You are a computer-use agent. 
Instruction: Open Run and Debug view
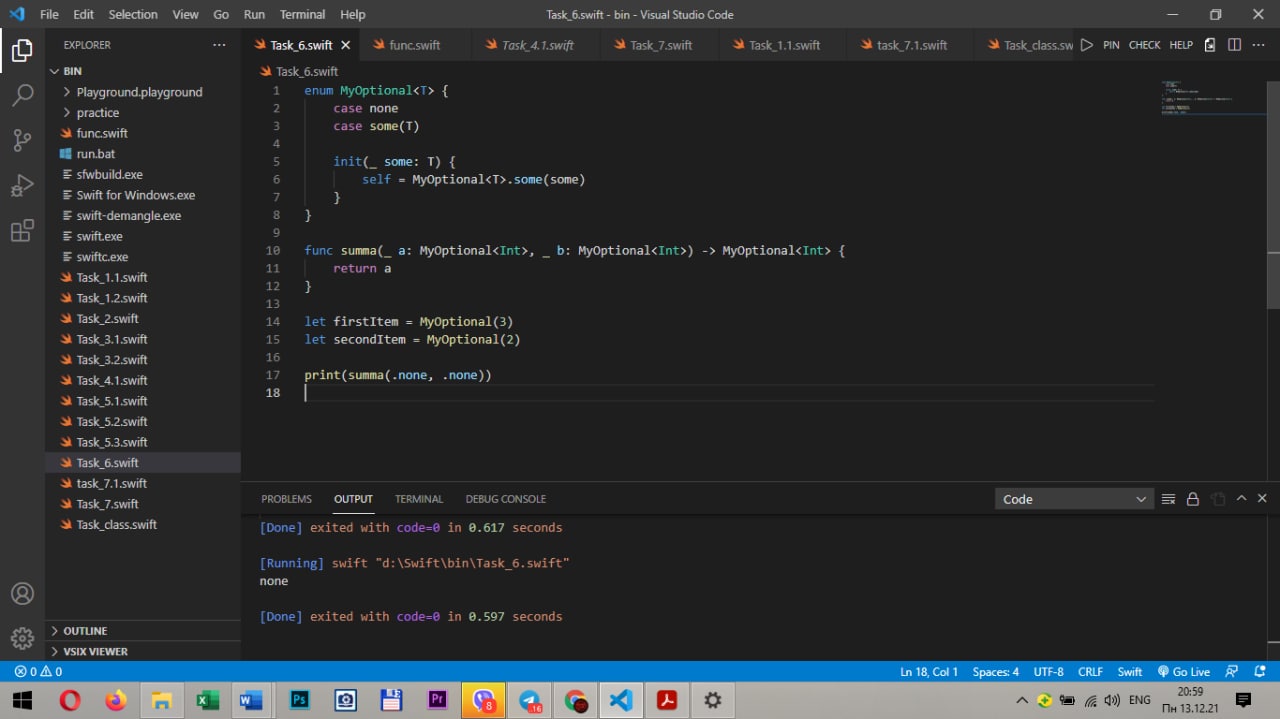22,186
